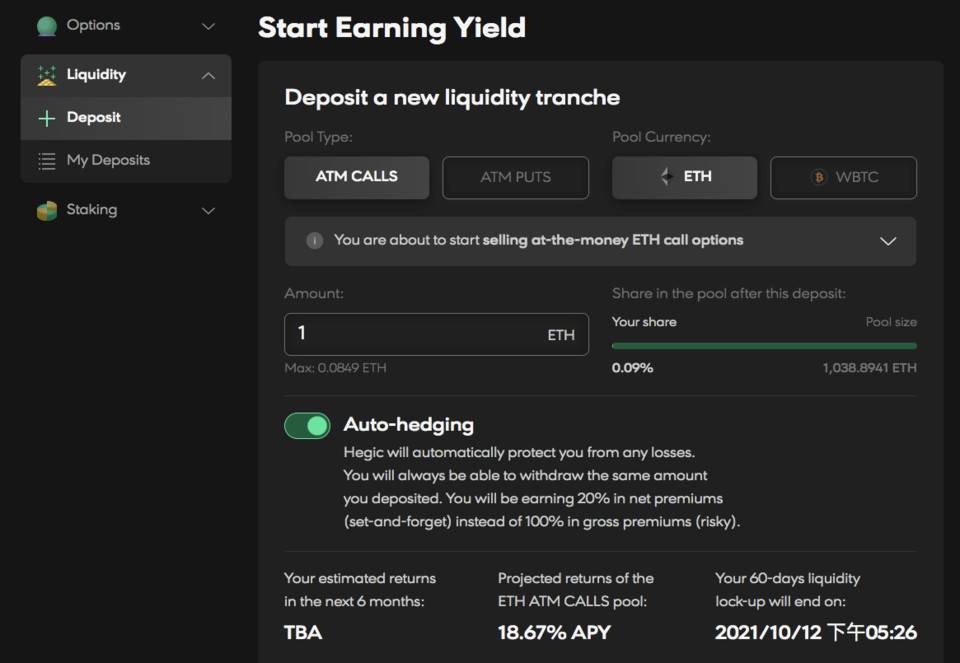The width and height of the screenshot is (960, 663).
Task: Click the plus icon beside Deposit
Action: (46, 118)
